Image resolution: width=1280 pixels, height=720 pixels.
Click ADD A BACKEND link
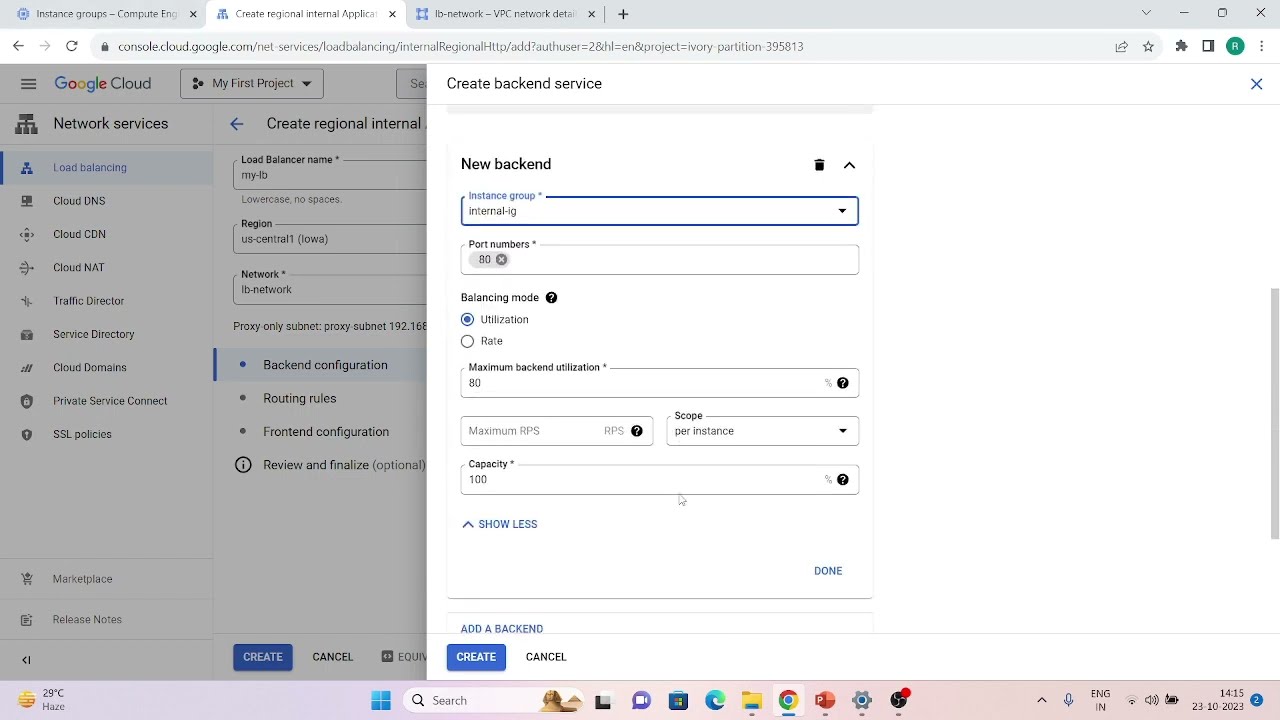[502, 628]
